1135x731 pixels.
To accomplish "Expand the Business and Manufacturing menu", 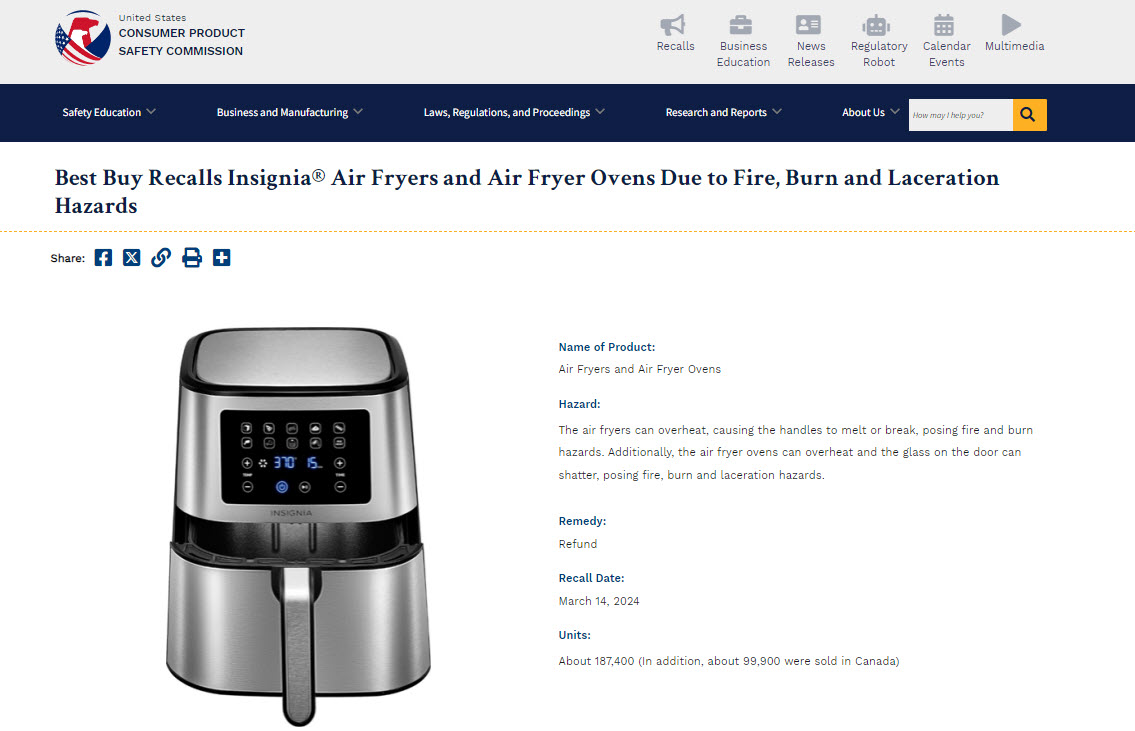I will point(290,112).
